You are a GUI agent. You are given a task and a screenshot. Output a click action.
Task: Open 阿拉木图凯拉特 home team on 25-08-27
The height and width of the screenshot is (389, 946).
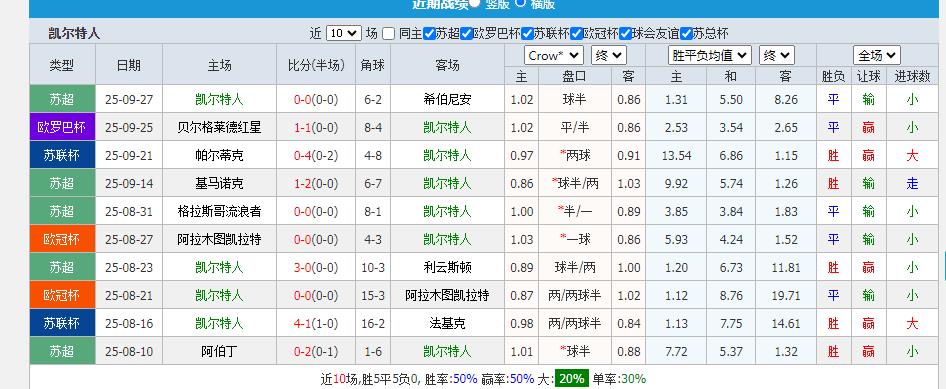tap(219, 239)
